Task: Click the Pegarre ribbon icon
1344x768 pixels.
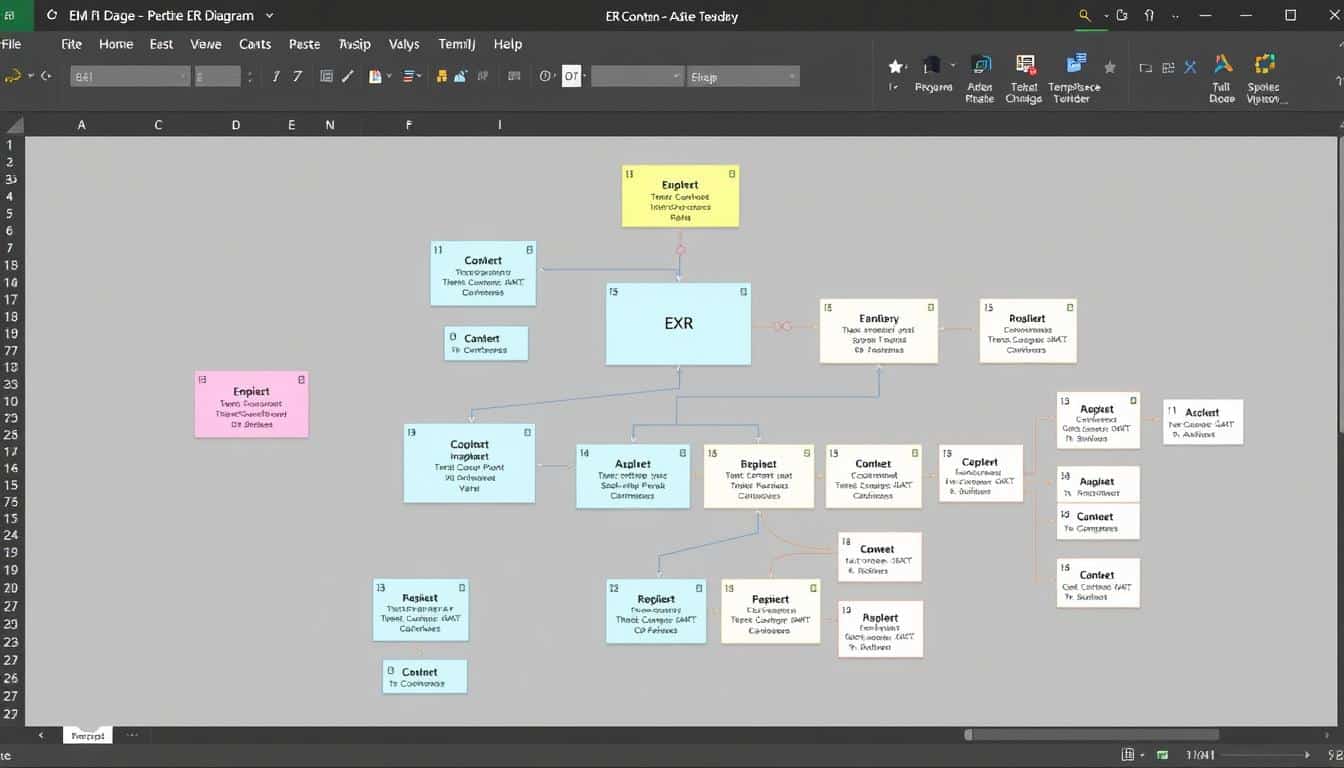Action: (x=932, y=66)
